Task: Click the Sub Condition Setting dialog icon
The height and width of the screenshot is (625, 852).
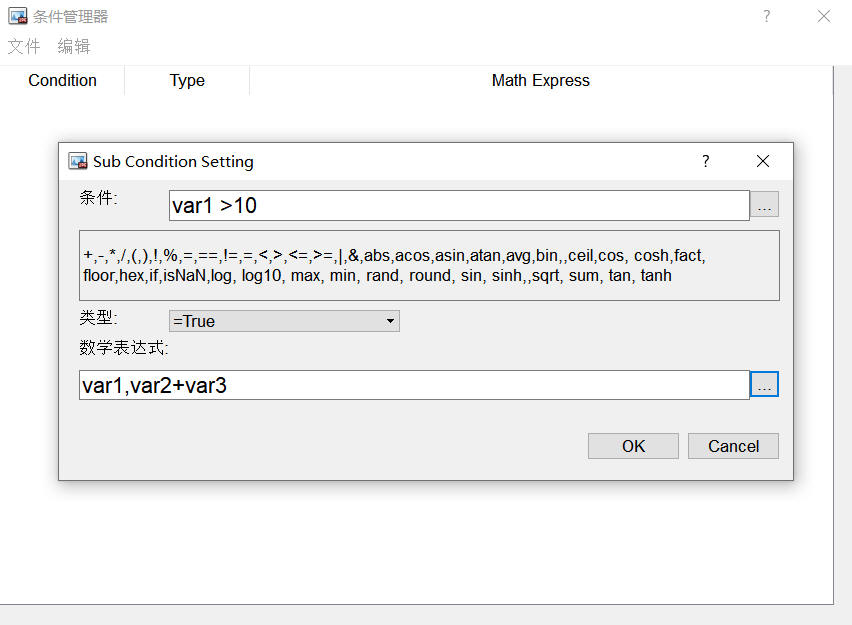Action: click(x=77, y=161)
